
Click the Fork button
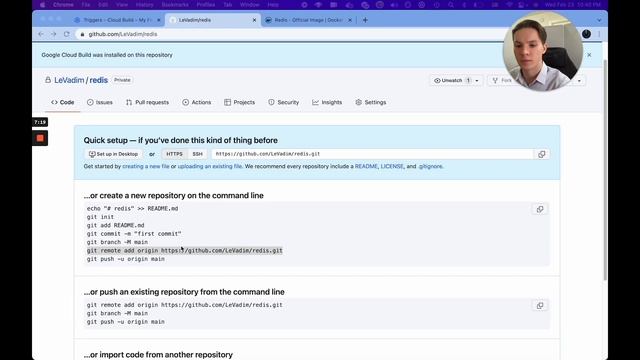click(x=502, y=80)
